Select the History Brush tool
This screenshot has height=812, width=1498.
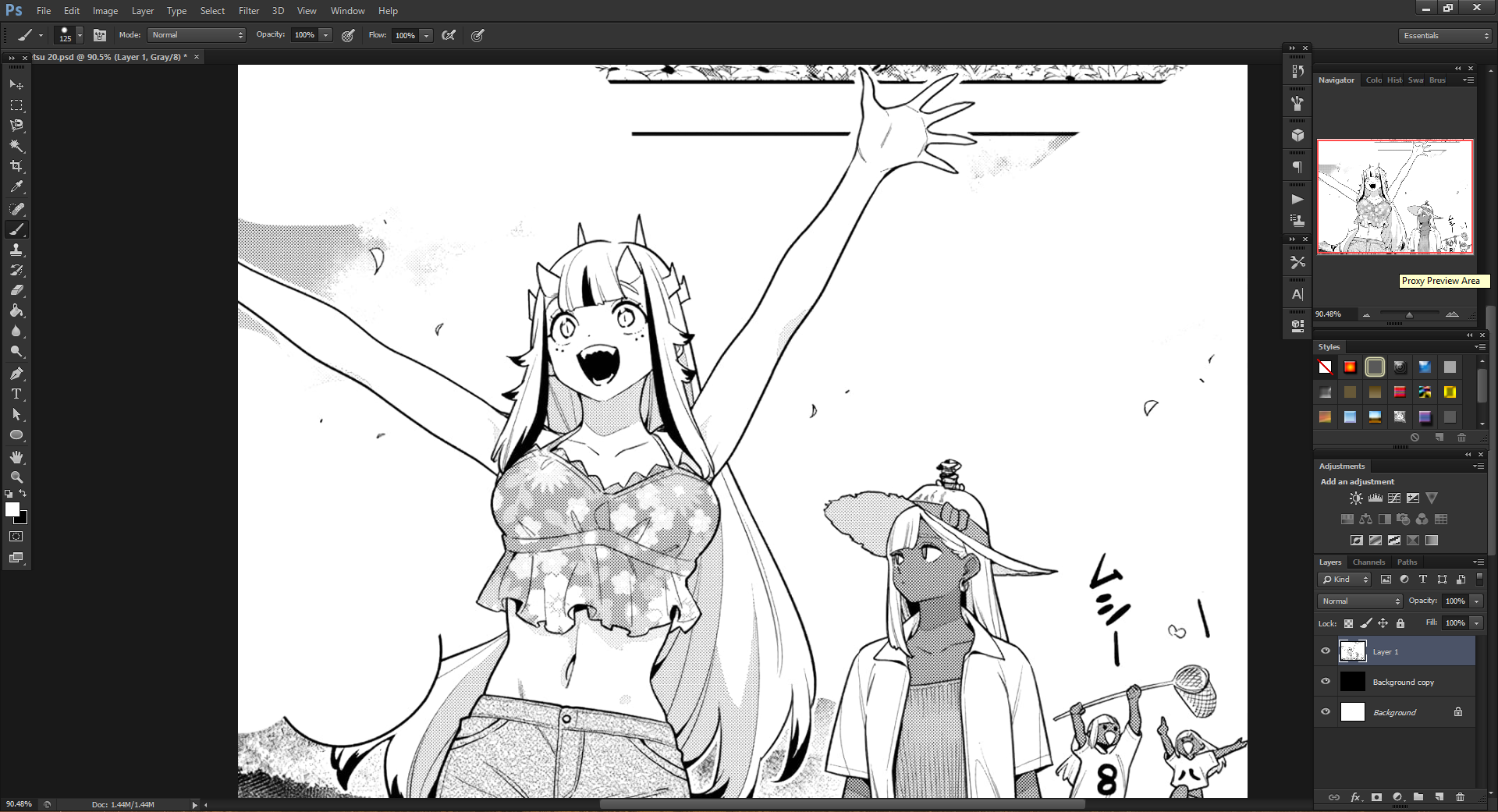[x=16, y=270]
